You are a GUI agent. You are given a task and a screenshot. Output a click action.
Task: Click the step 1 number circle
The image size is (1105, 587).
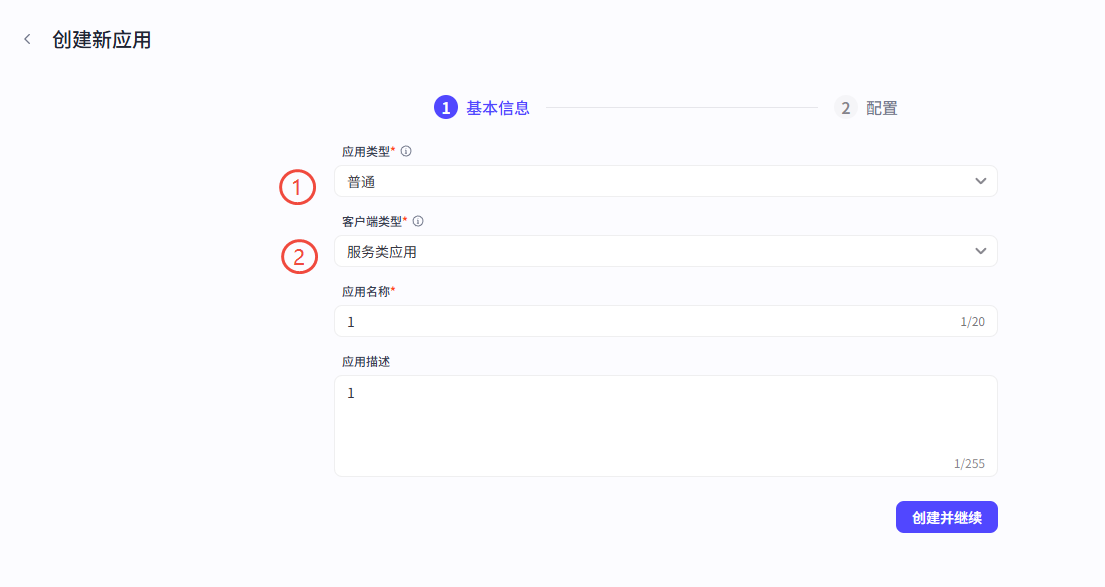(445, 108)
